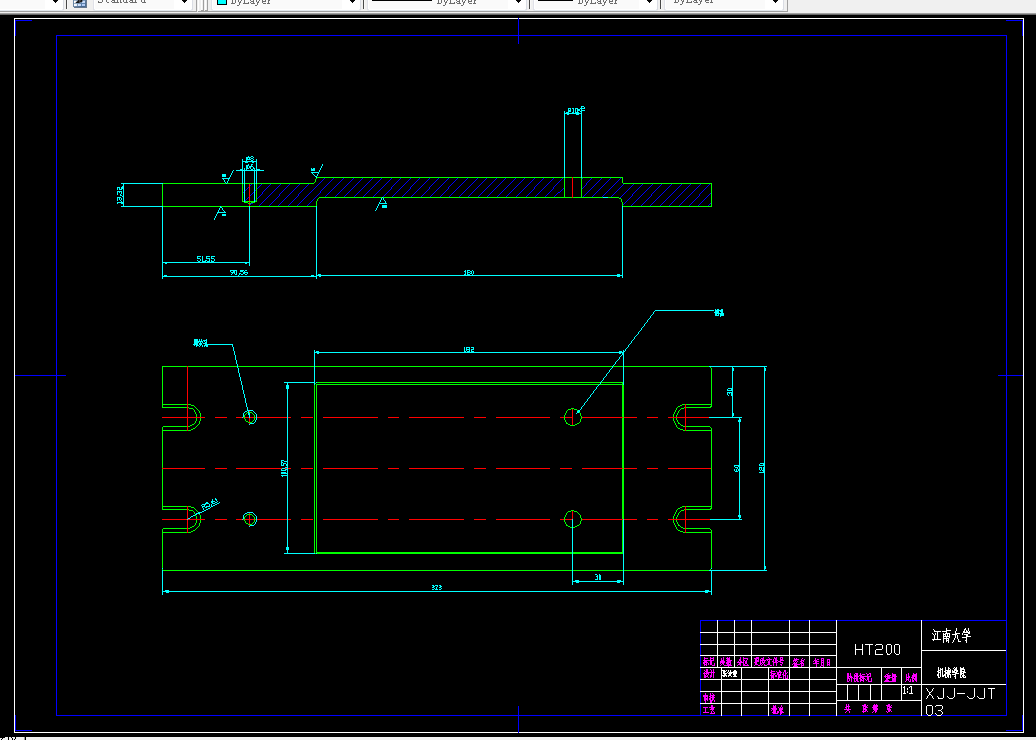Open the Standard text style dropdown
Screen dimensions: 1036x740
pyautogui.click(x=184, y=3)
